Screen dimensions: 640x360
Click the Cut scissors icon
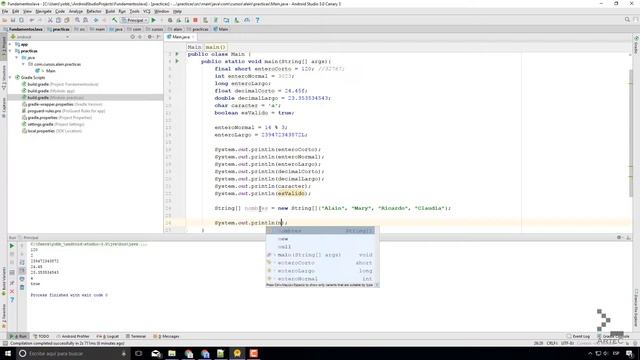pyautogui.click(x=50, y=20)
